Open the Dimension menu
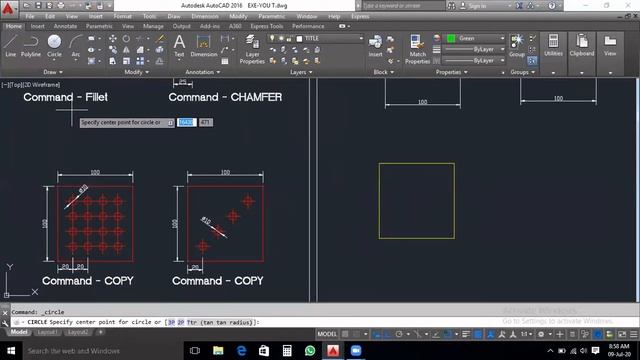 pyautogui.click(x=205, y=16)
